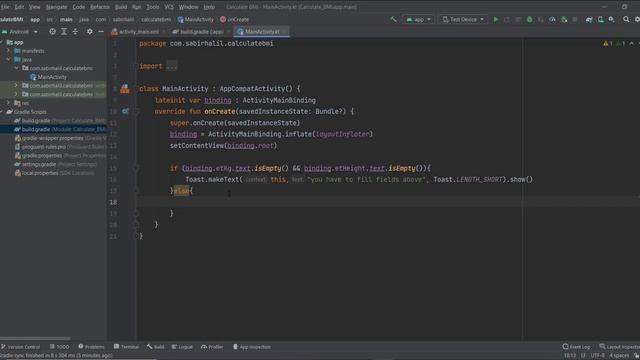Jump to the previous highlighted error arrow
Viewport: 640px width, 360px height.
tap(631, 43)
